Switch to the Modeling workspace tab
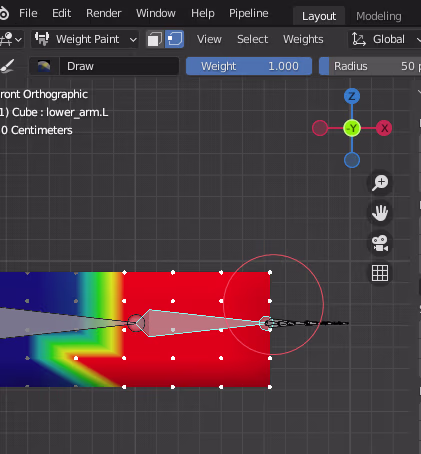The height and width of the screenshot is (454, 421). coord(379,16)
